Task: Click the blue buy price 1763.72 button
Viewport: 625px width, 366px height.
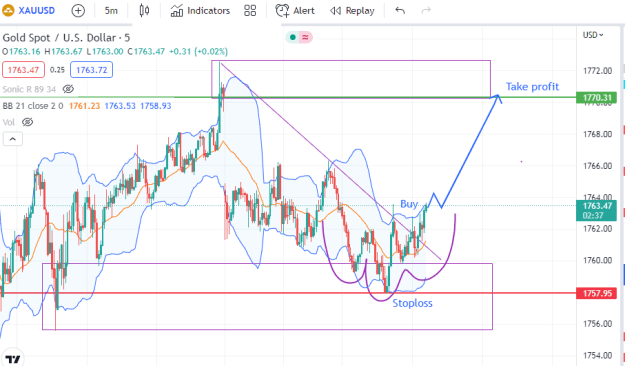Action: (x=92, y=70)
